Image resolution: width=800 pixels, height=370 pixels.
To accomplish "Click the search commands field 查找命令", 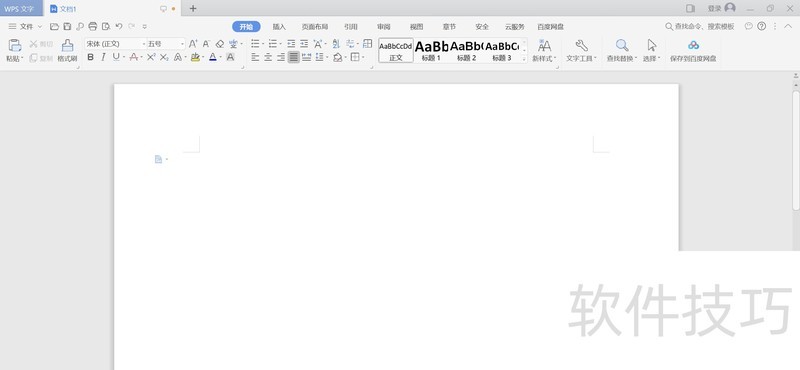I will click(x=700, y=27).
